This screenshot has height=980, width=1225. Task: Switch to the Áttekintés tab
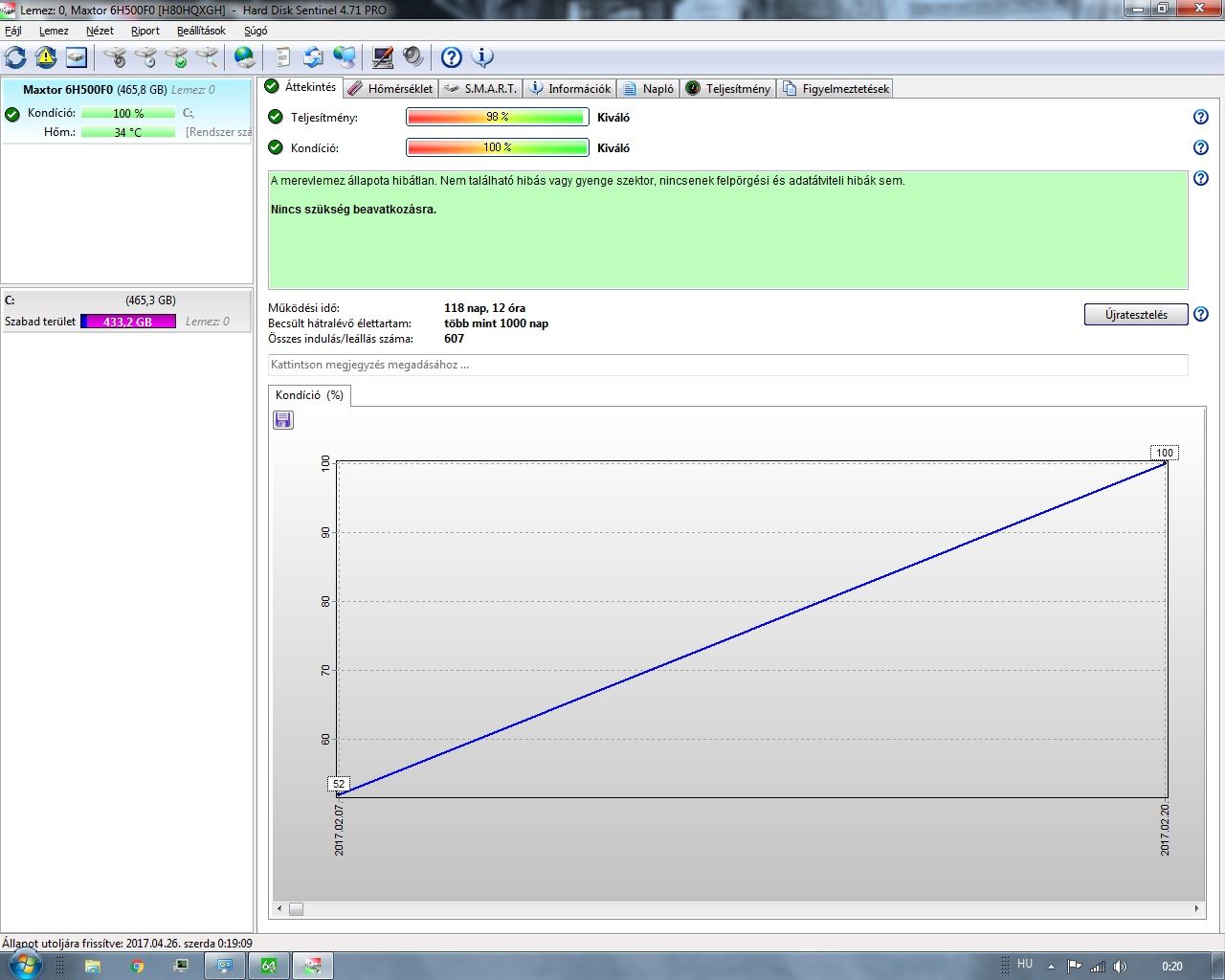point(301,87)
